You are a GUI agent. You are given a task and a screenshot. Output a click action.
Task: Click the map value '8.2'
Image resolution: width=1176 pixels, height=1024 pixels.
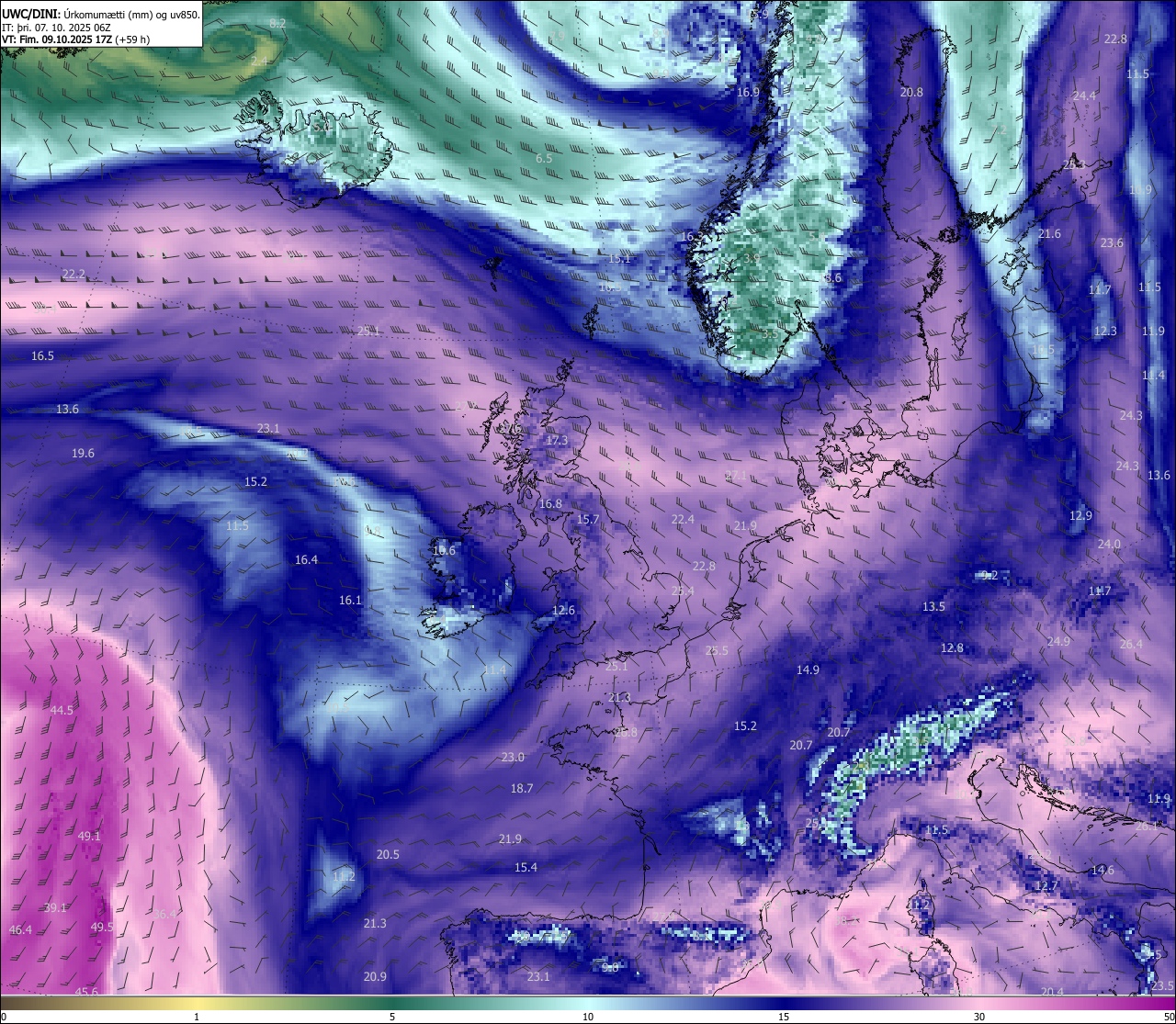[x=277, y=23]
